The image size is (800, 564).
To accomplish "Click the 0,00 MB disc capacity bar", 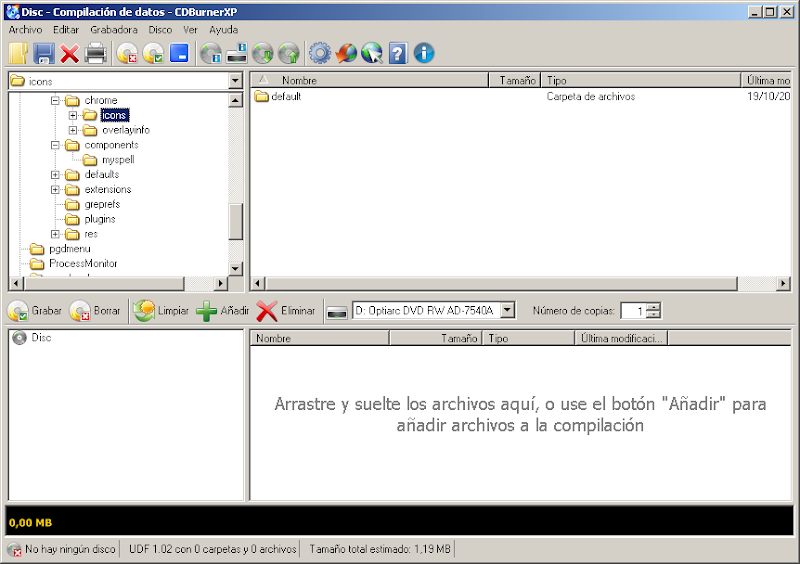I will (x=399, y=521).
